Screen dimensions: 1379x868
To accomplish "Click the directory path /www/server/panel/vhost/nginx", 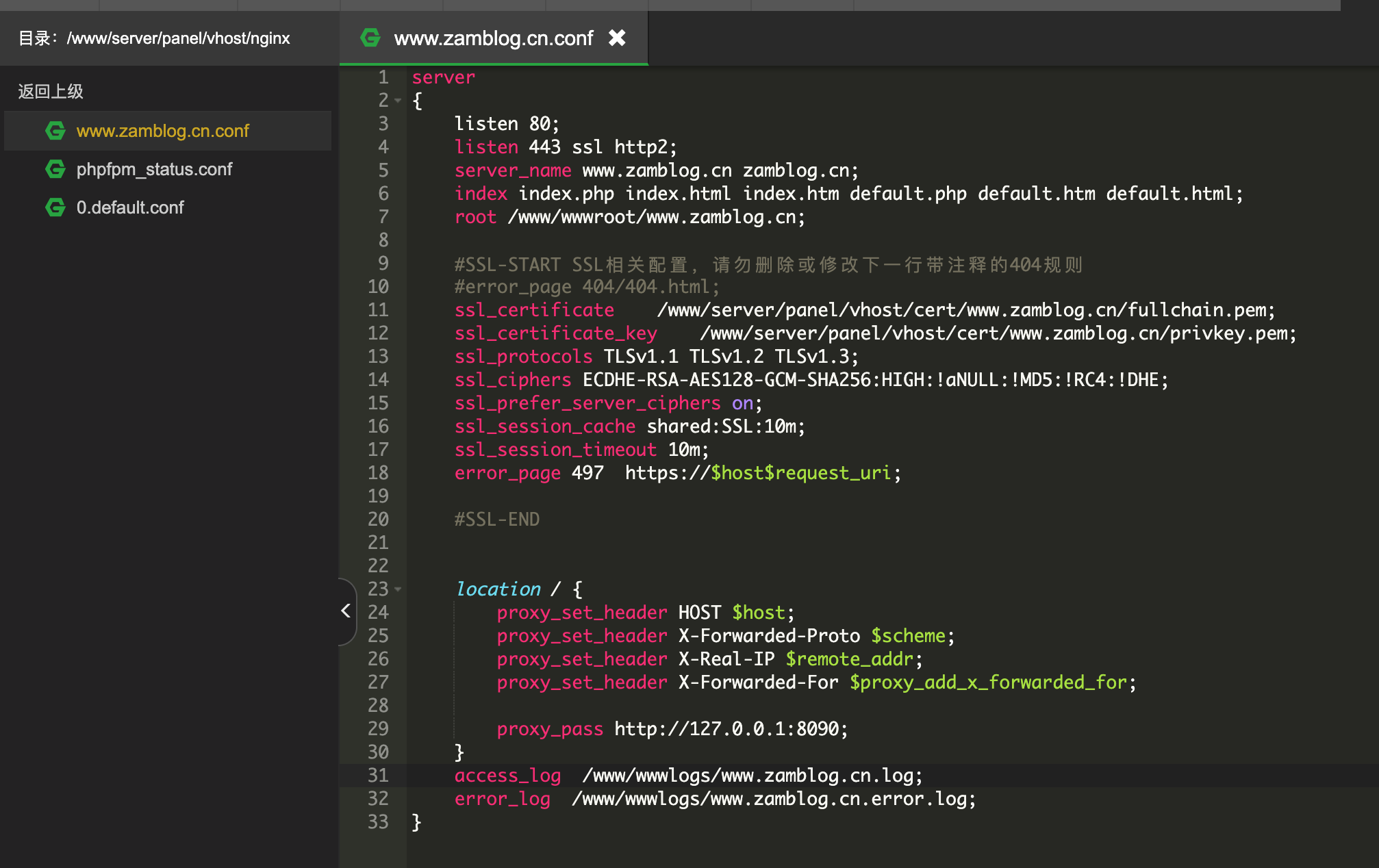I will tap(178, 38).
